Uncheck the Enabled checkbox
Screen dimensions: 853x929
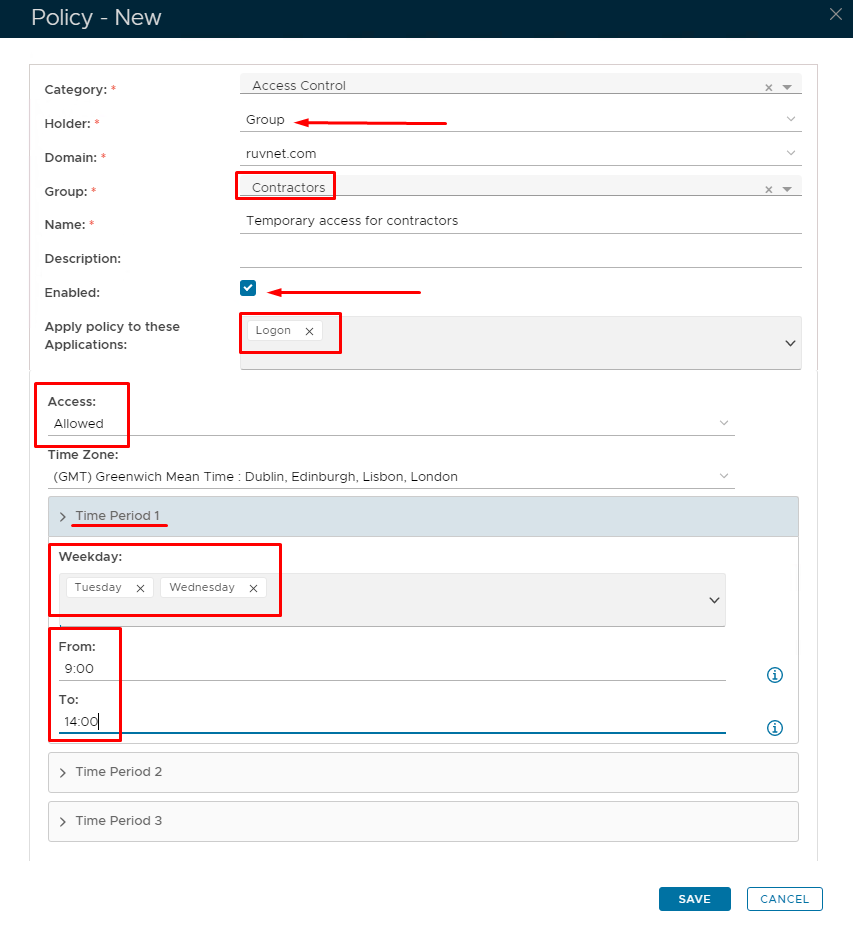[x=248, y=288]
